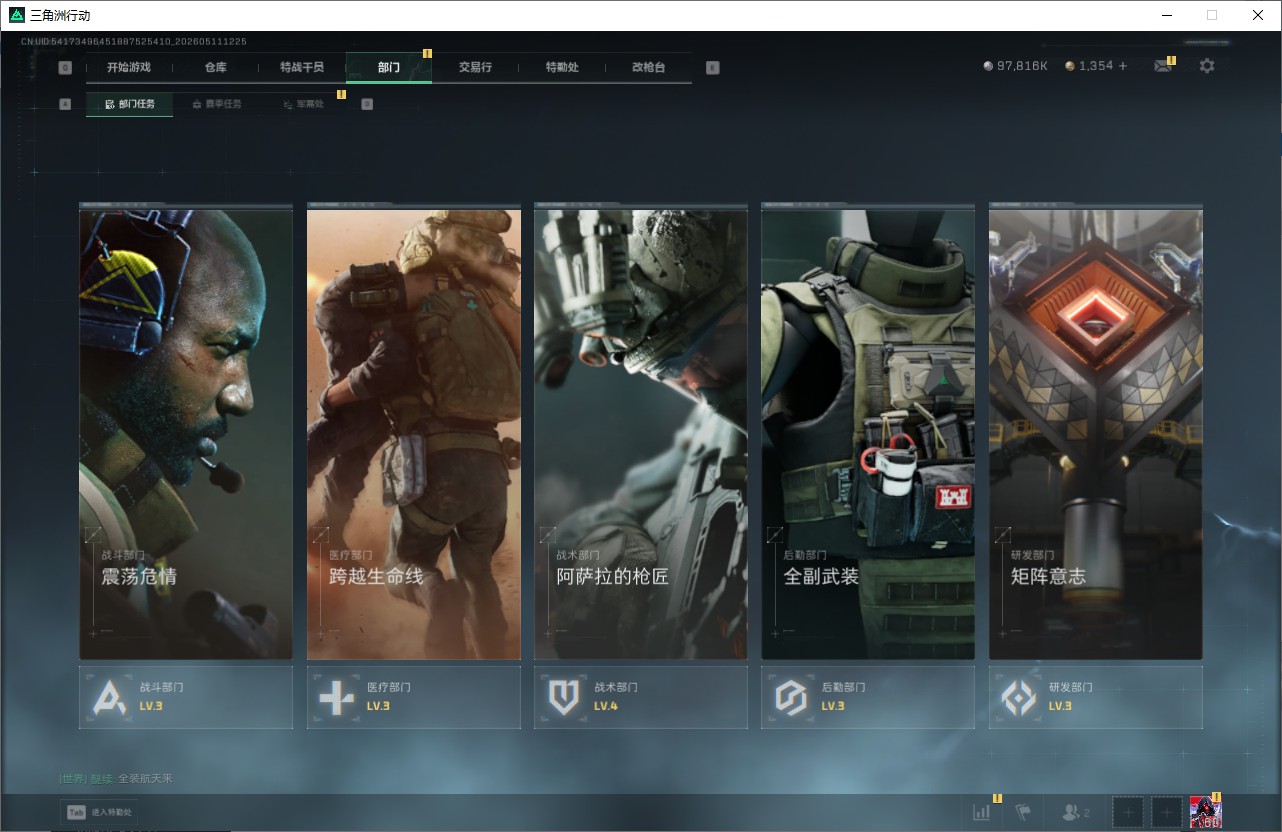Click the 1,354 currency balance
The width and height of the screenshot is (1282, 832).
click(x=1096, y=66)
